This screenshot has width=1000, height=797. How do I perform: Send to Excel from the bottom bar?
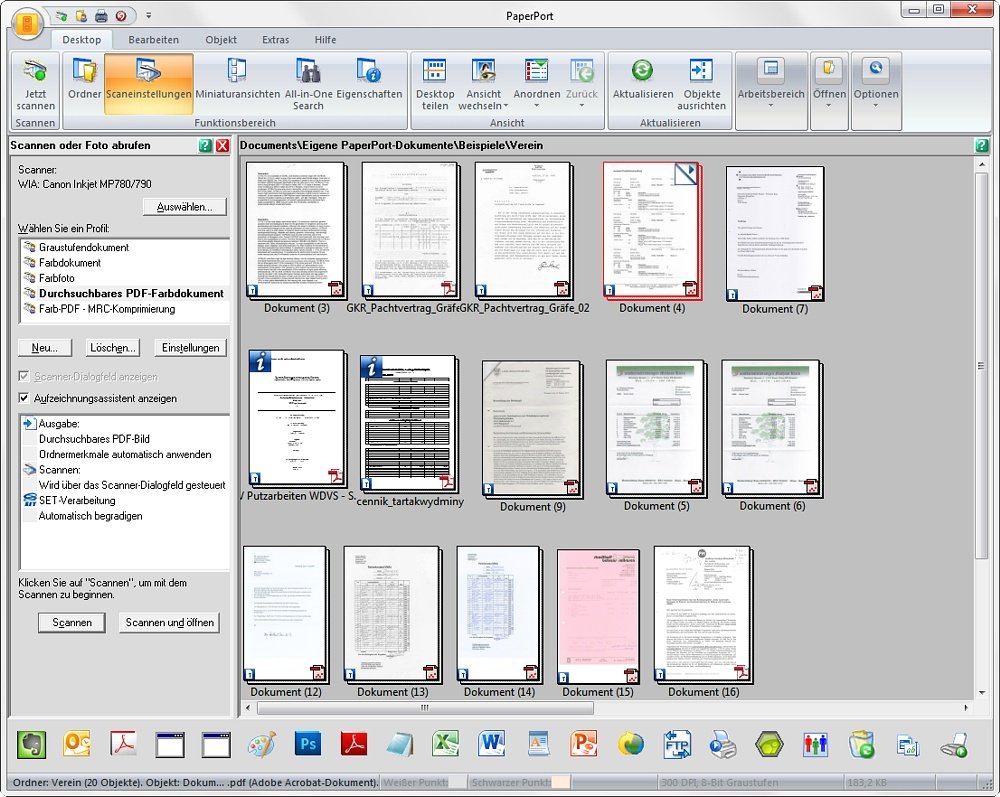coord(446,744)
